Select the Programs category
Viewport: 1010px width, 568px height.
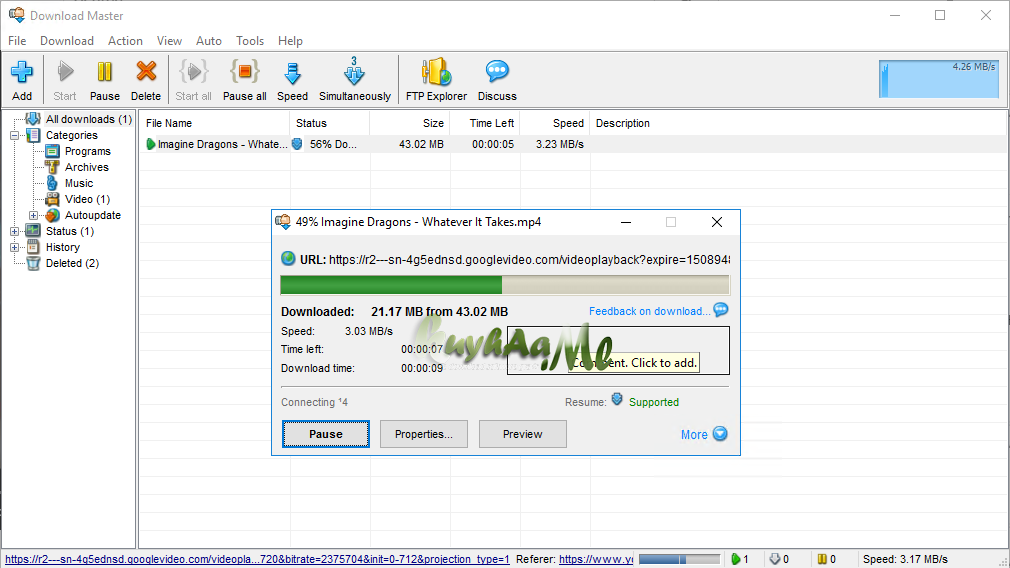(88, 151)
